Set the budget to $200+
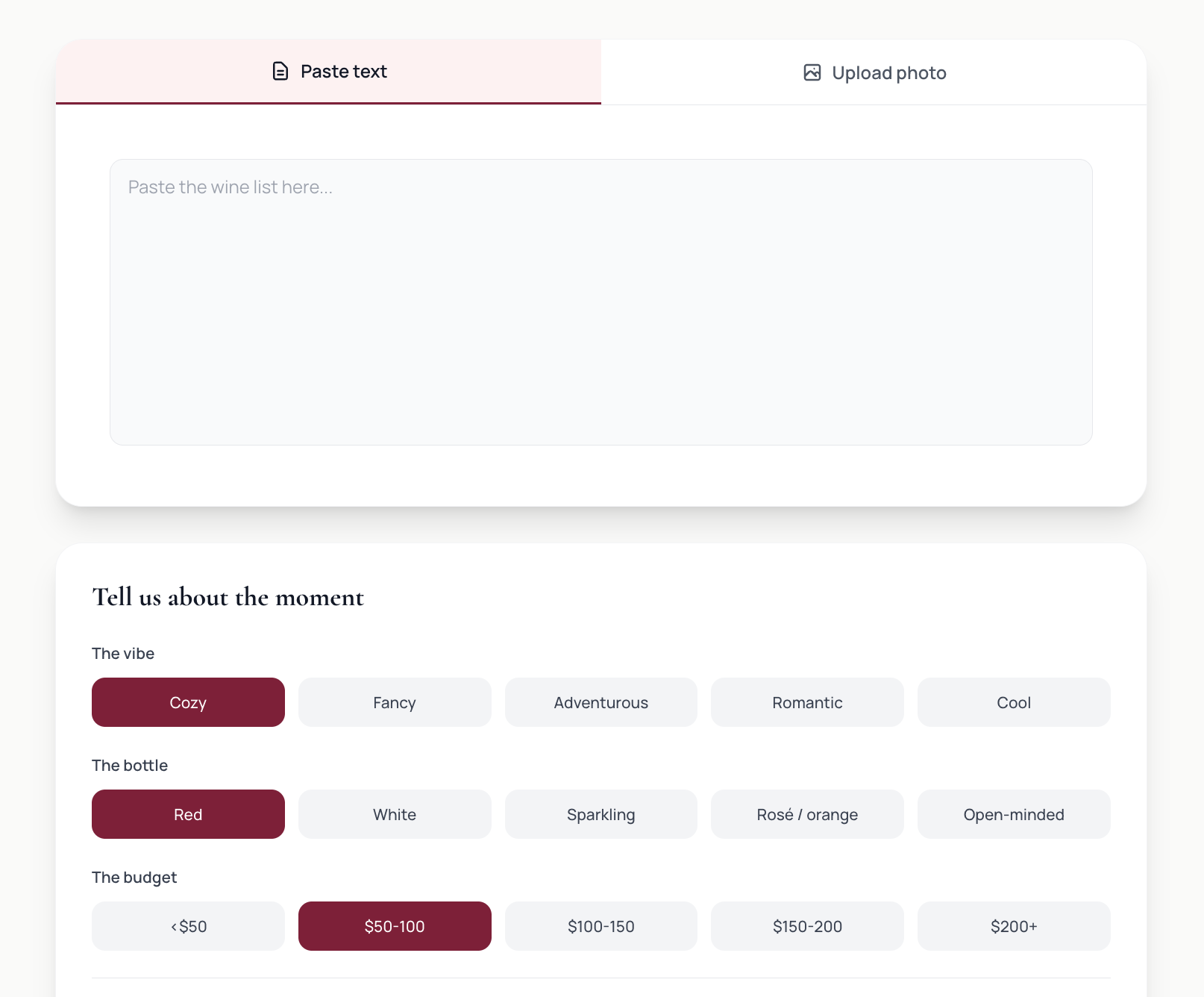This screenshot has width=1204, height=997. (x=1014, y=926)
